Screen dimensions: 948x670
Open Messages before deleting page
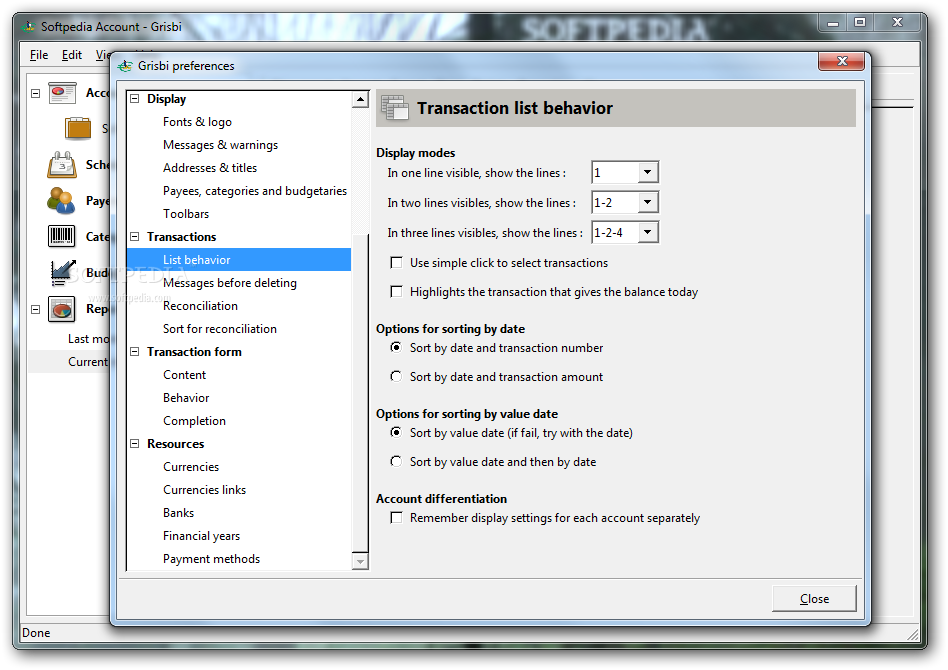click(230, 282)
